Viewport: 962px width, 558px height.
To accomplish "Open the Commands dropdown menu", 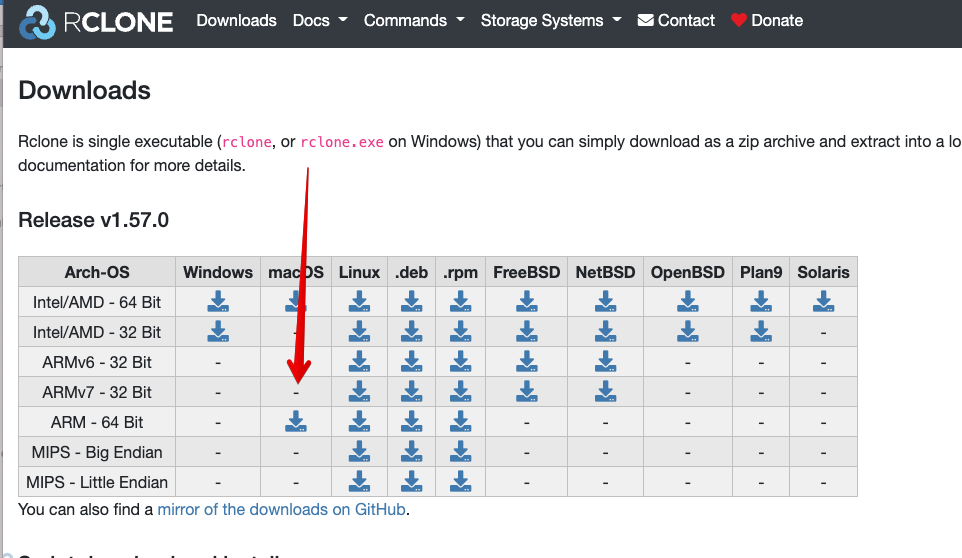I will pos(414,20).
